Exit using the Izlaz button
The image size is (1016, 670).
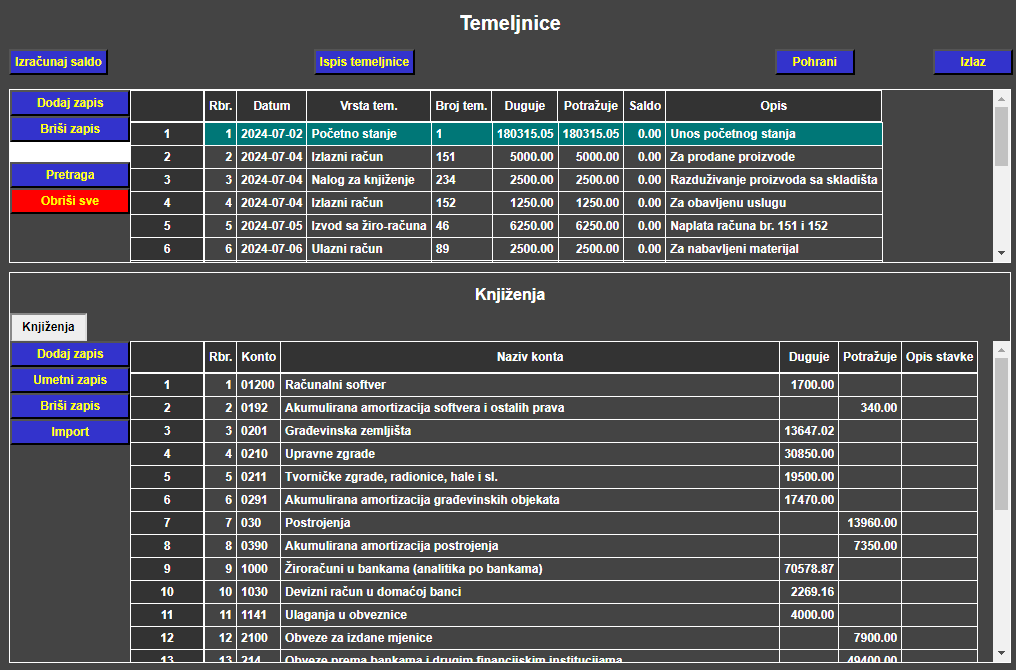pyautogui.click(x=973, y=62)
